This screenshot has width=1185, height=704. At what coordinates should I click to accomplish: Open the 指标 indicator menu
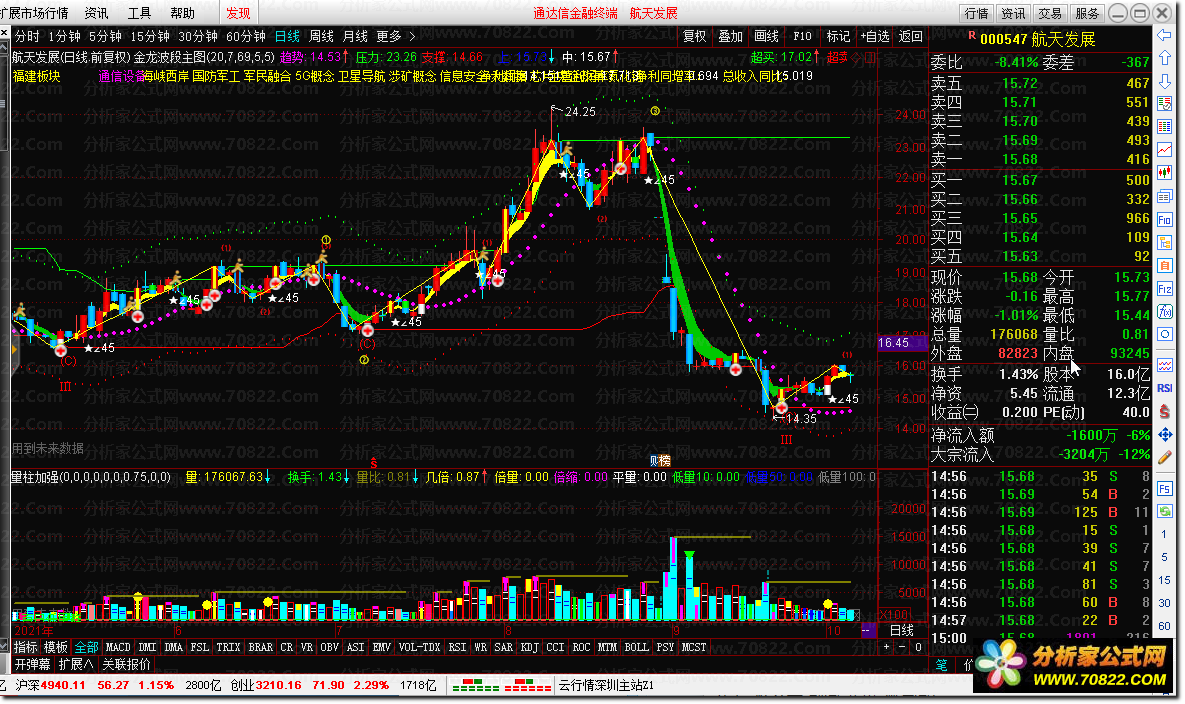tap(26, 647)
